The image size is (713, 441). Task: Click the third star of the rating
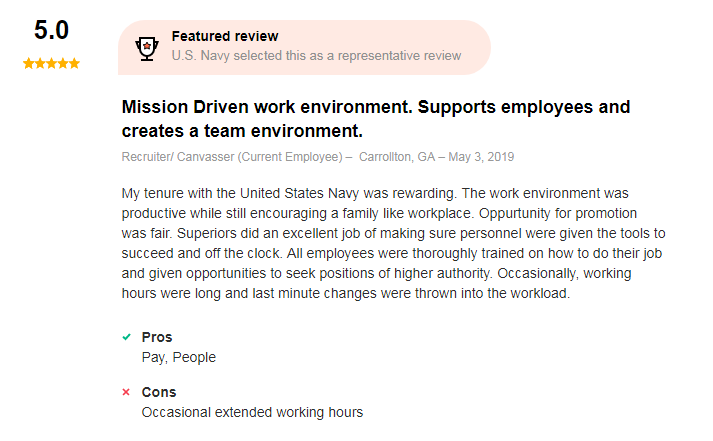(51, 64)
